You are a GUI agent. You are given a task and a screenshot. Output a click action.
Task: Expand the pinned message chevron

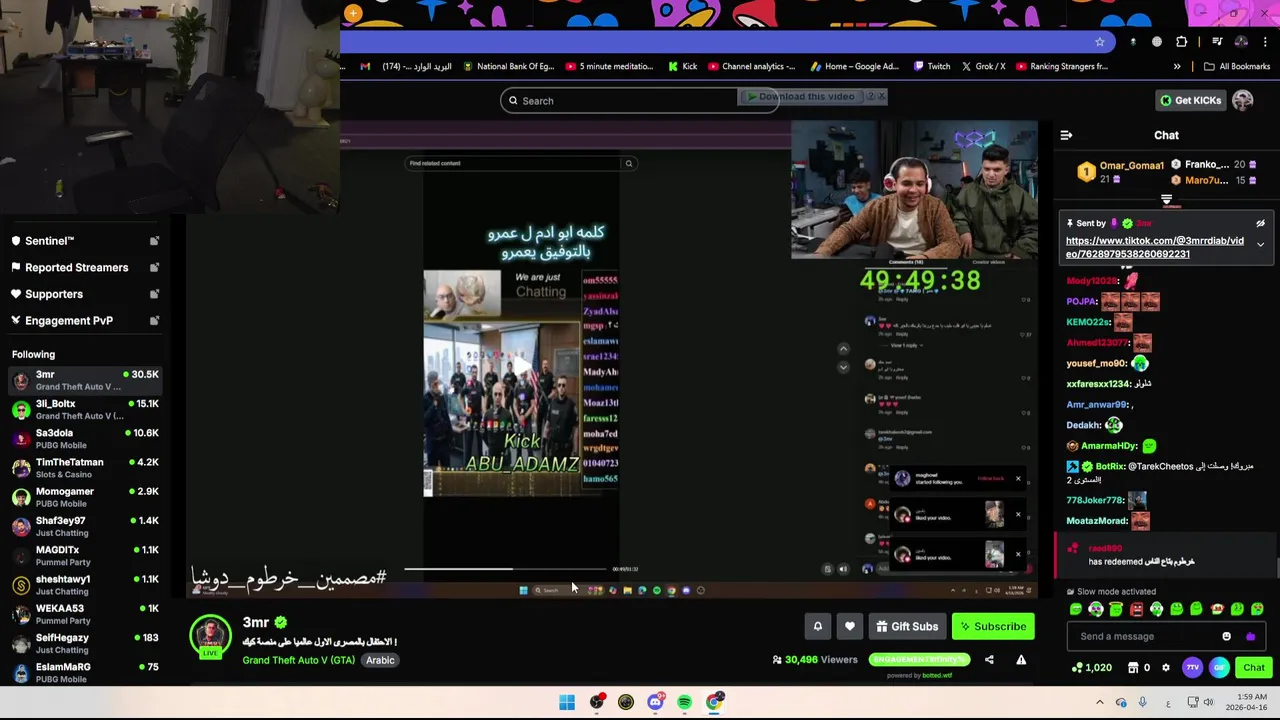pos(1260,245)
